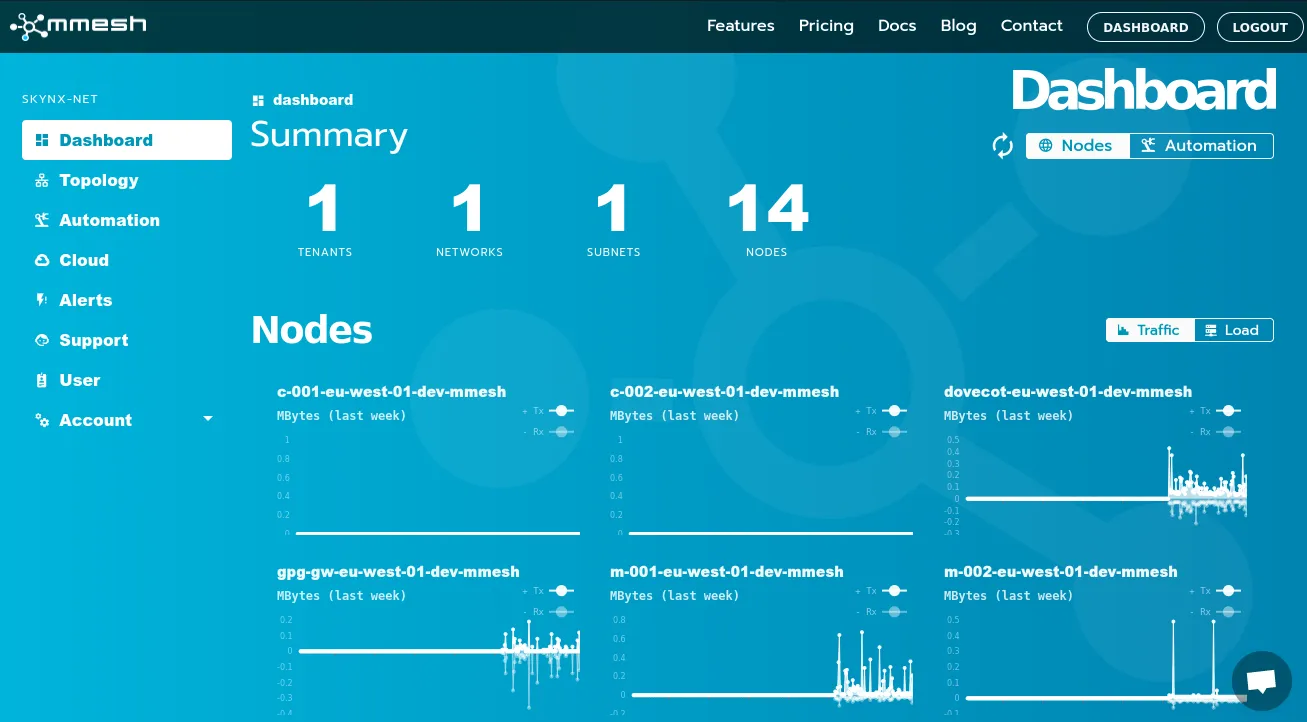
Task: Click the refresh icon near Nodes toggle
Action: 1002,146
